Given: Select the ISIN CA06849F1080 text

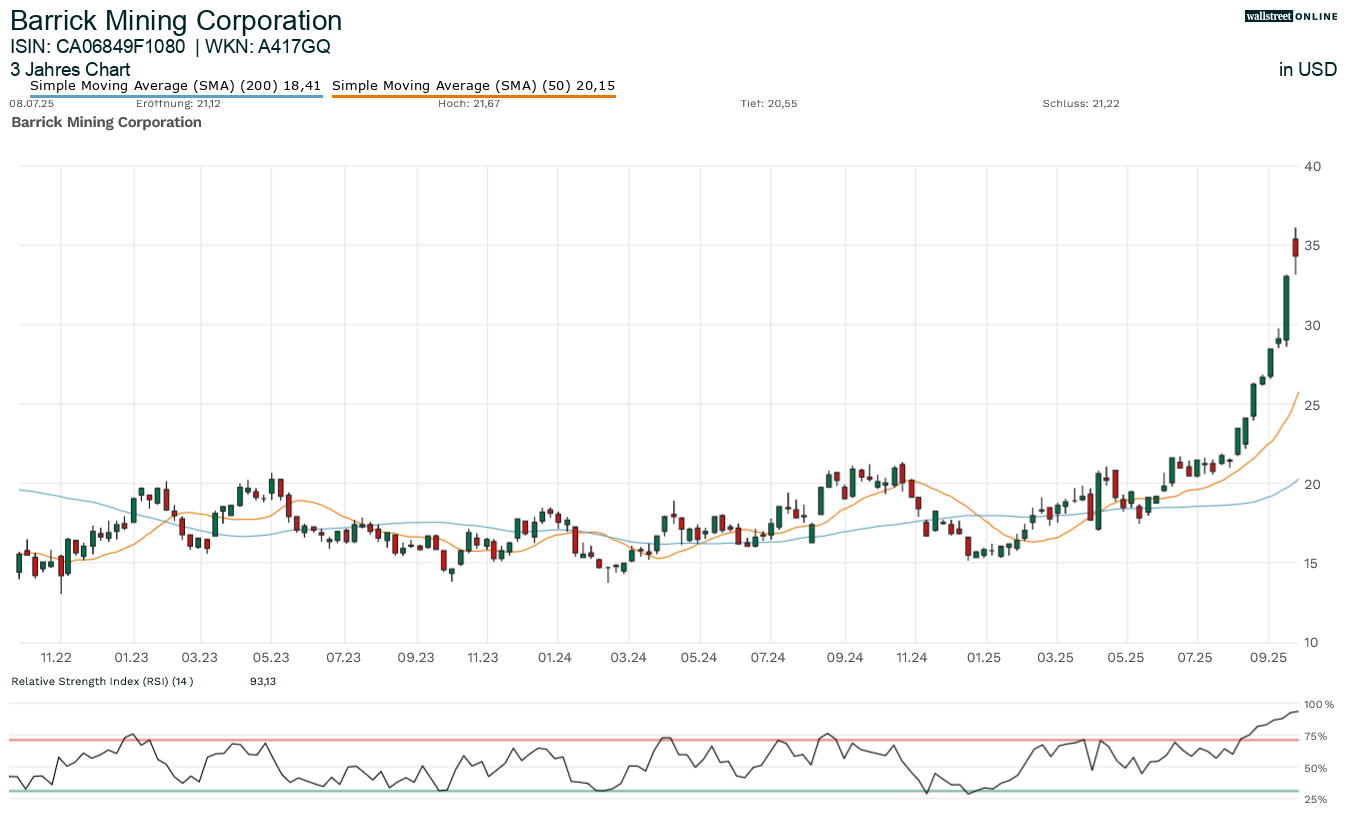Looking at the screenshot, I should tap(98, 46).
